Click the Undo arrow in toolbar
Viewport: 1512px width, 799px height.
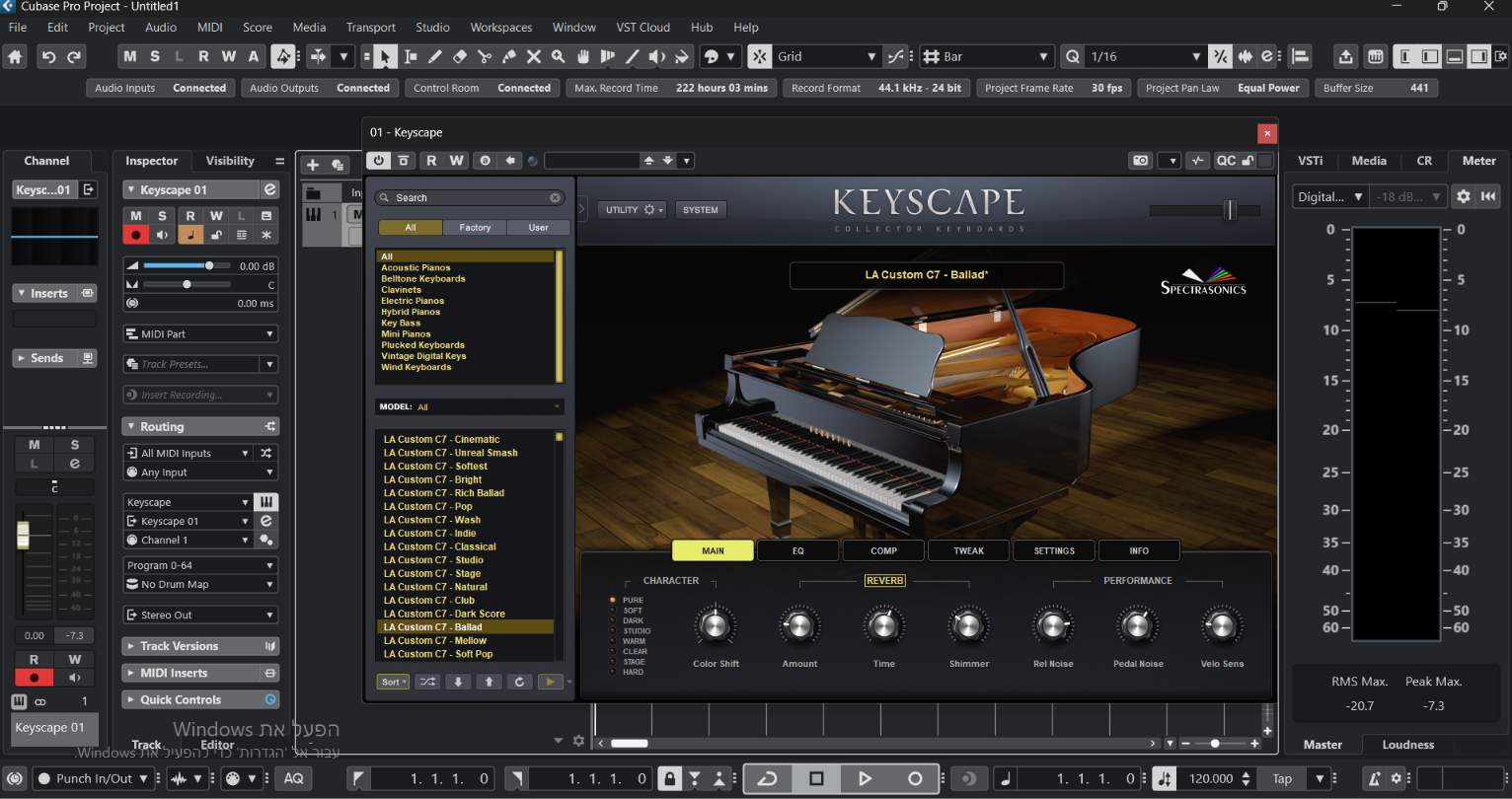click(48, 57)
